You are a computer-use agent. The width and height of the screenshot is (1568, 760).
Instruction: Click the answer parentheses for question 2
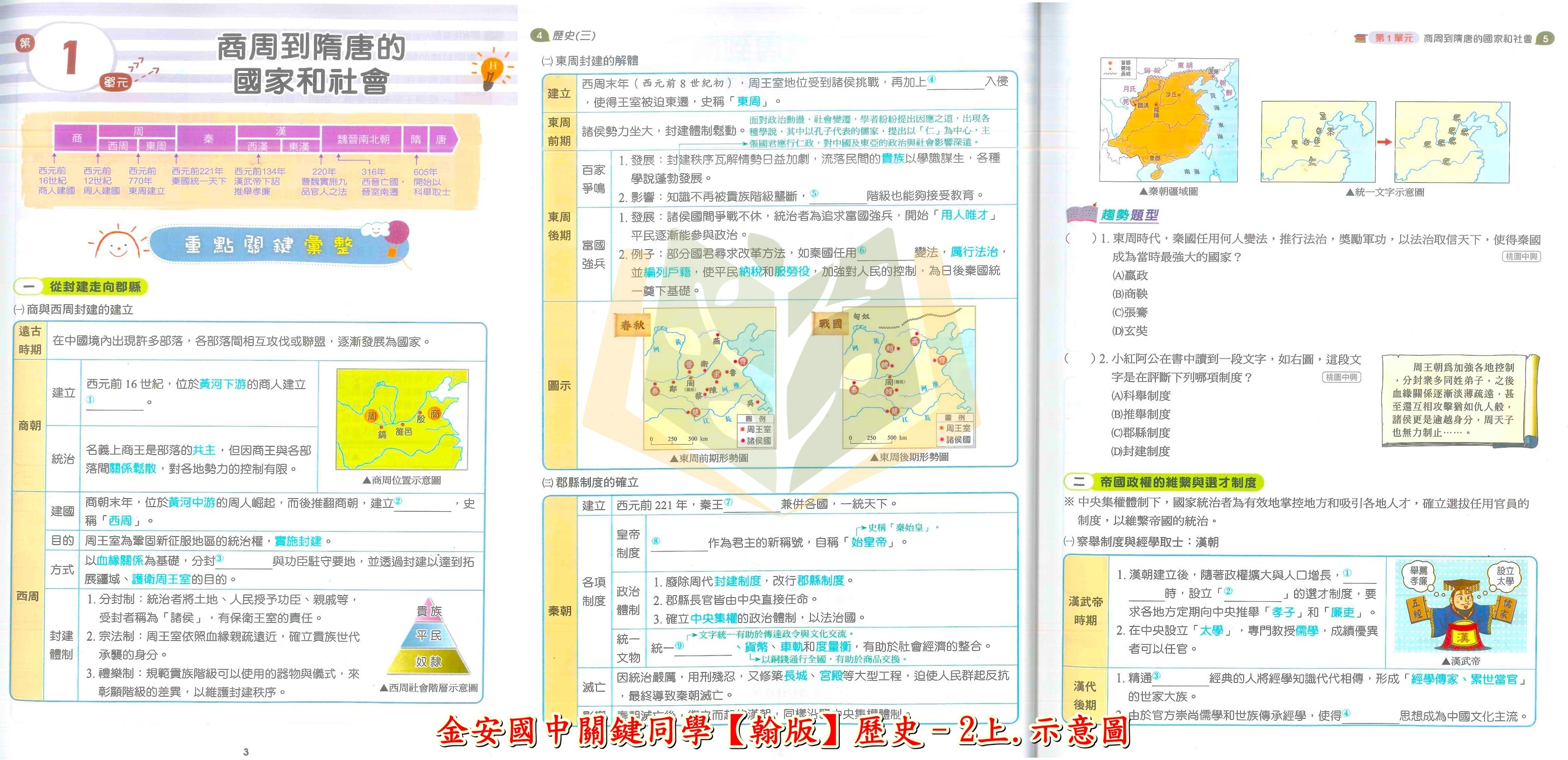(1080, 358)
